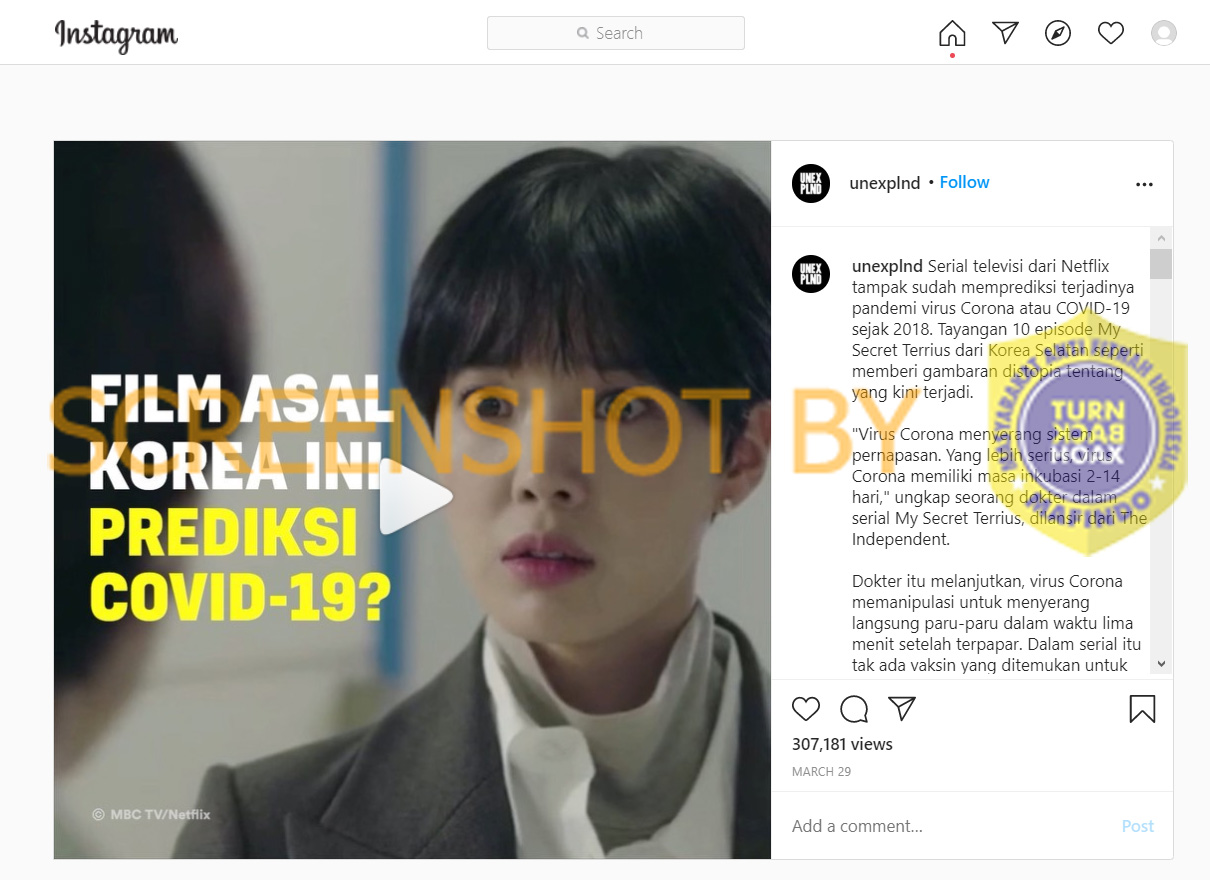Click the caption scrollbar up arrow

(1161, 239)
